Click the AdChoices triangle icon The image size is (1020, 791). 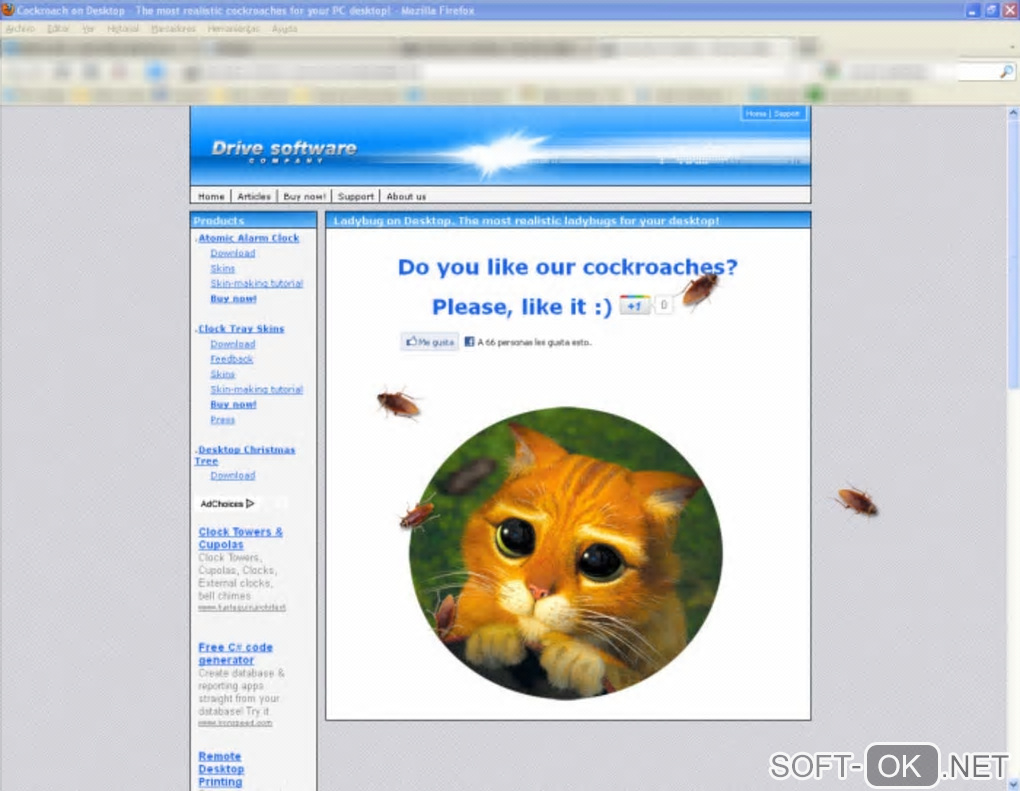coord(250,503)
